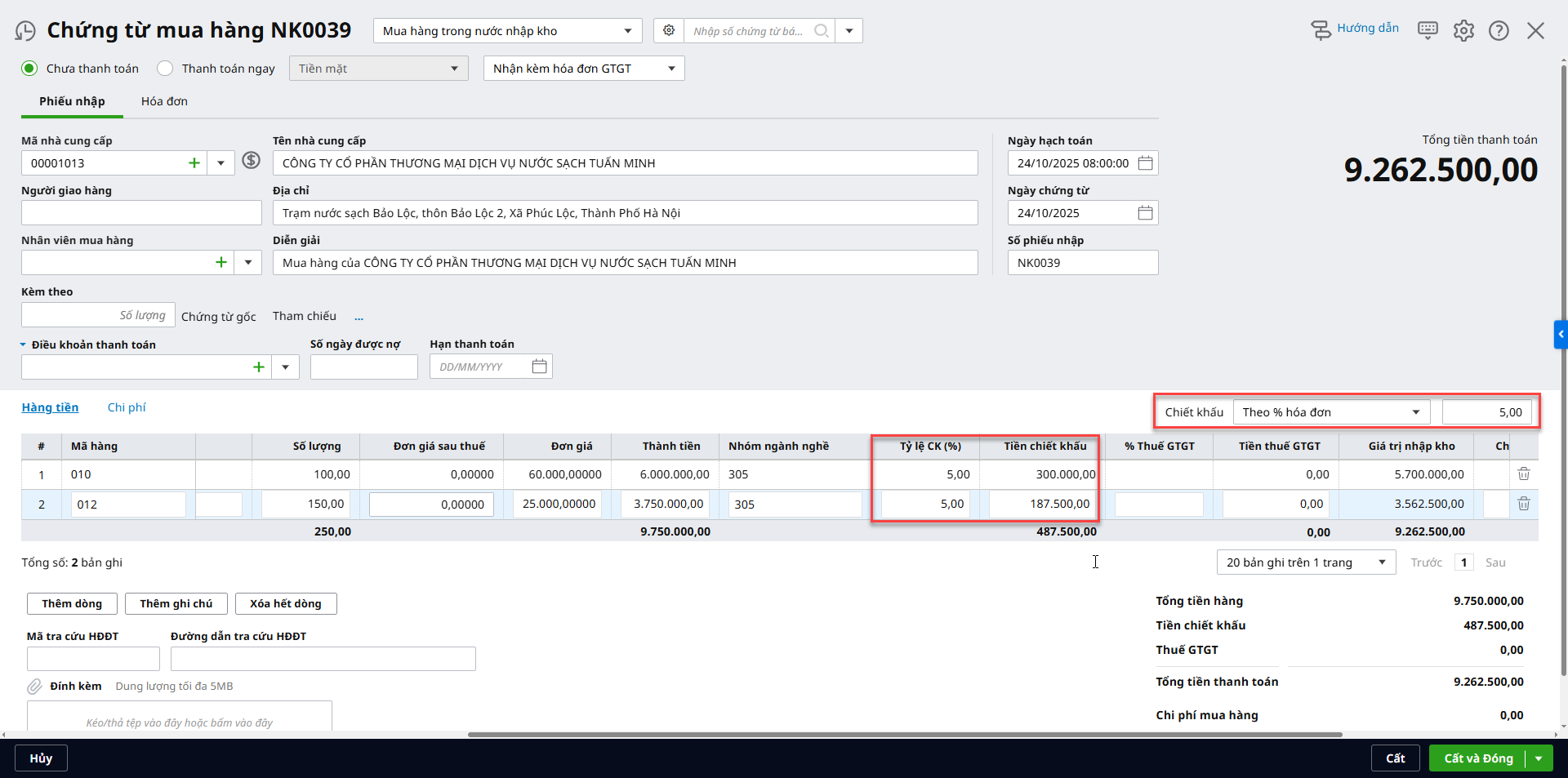Open calendar for Ngày hạch toán
Viewport: 1568px width, 778px height.
point(1145,163)
